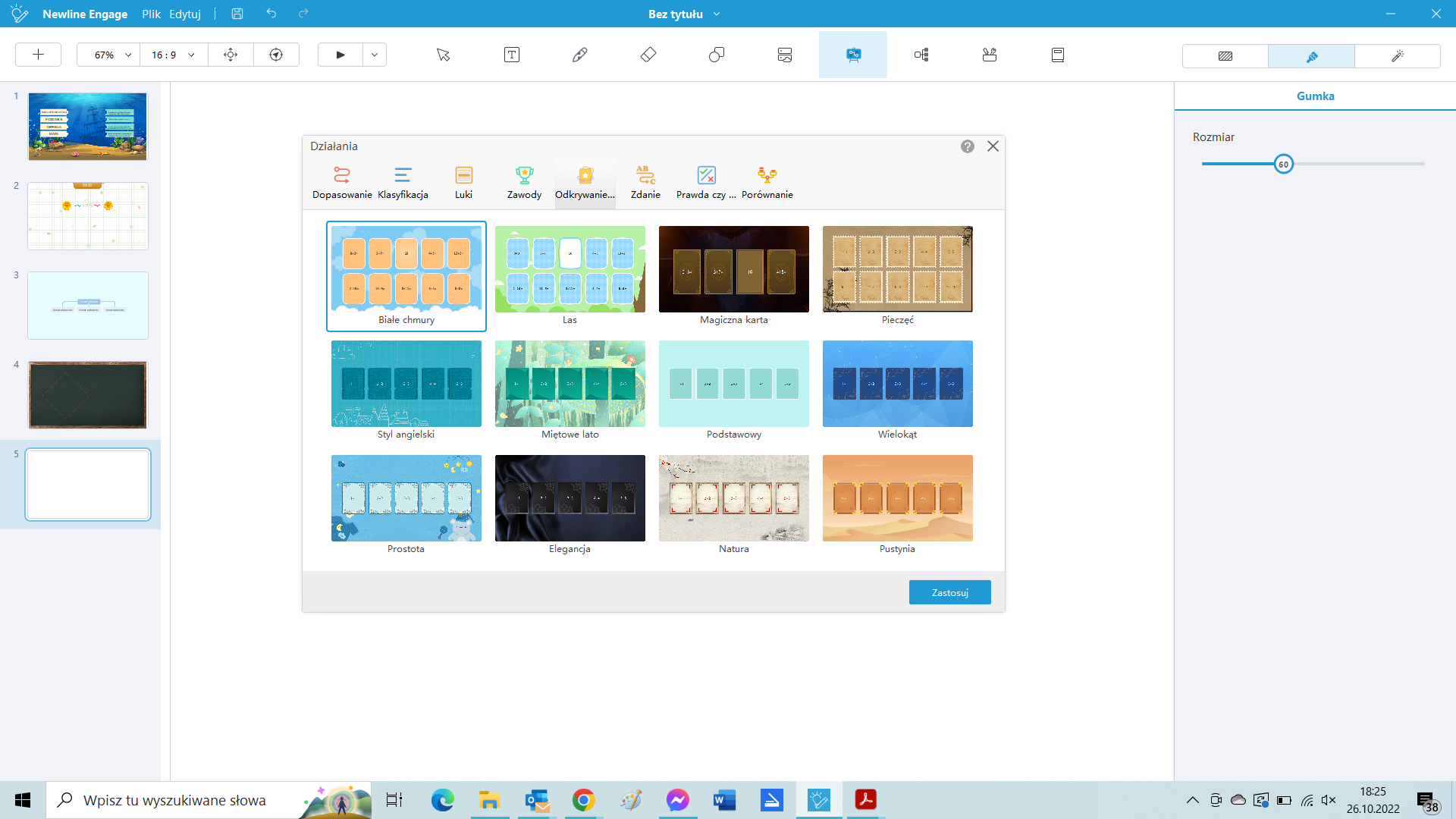This screenshot has height=819, width=1456.
Task: Click the save icon in title bar
Action: (x=237, y=14)
